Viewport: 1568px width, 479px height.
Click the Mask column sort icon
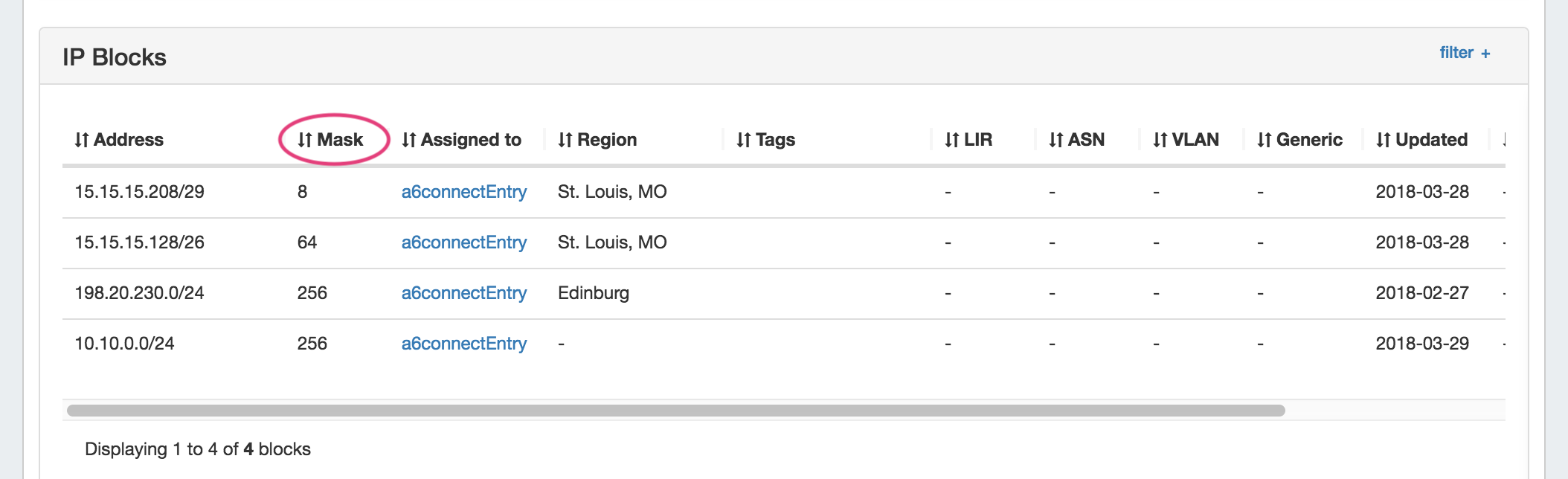pyautogui.click(x=305, y=140)
